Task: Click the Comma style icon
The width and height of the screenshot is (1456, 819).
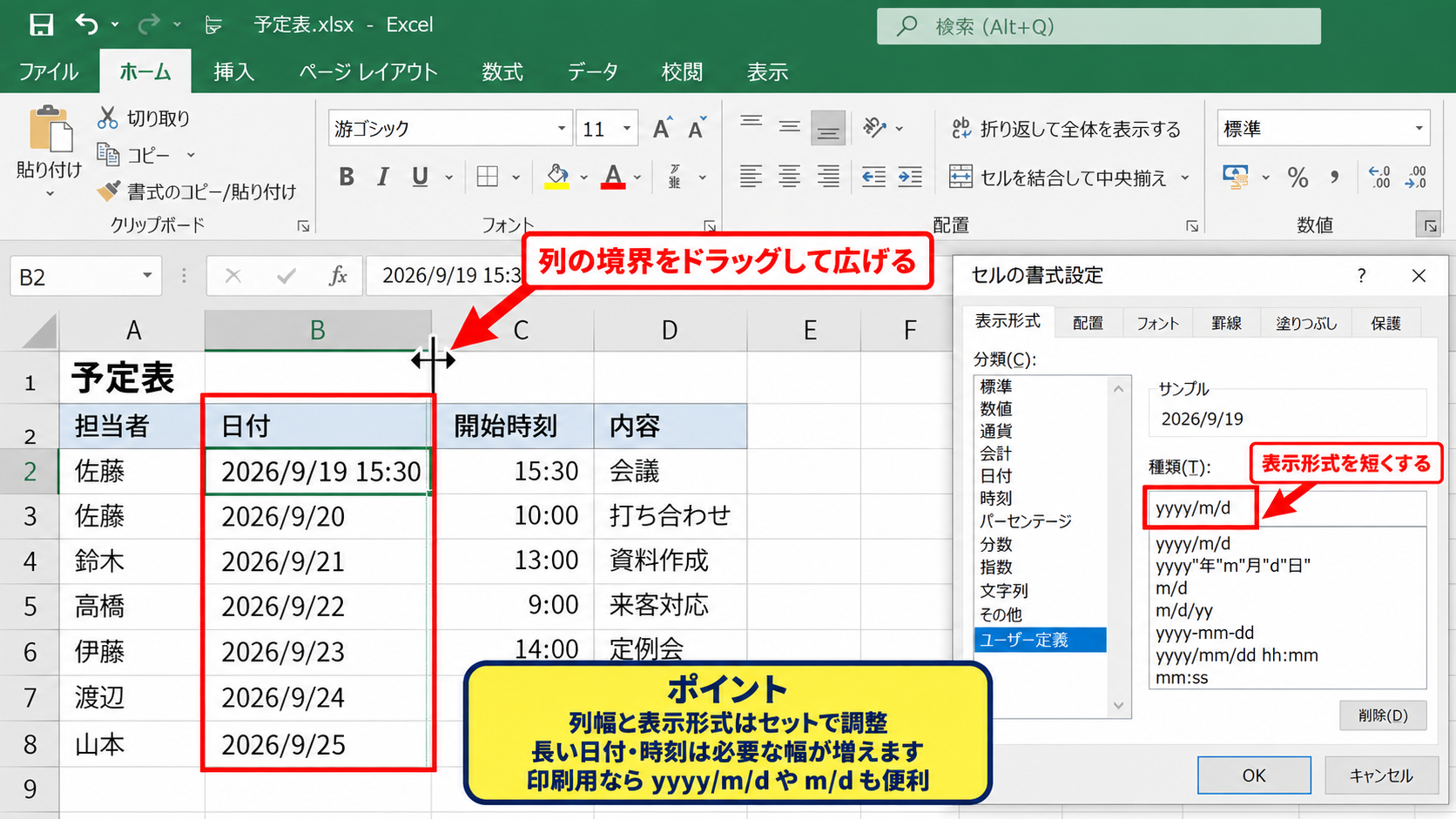Action: 1335,178
